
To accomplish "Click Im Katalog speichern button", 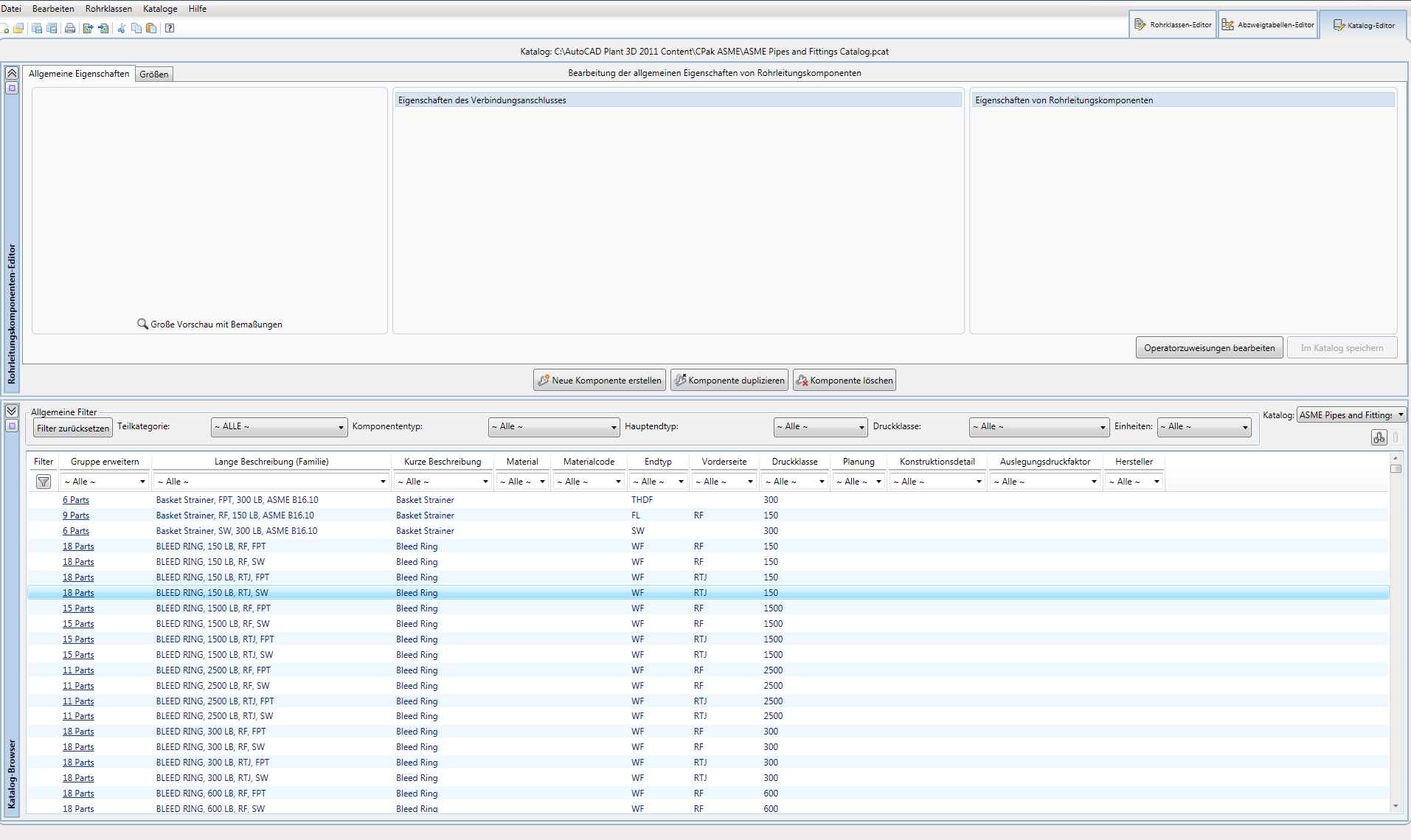I will click(1342, 348).
